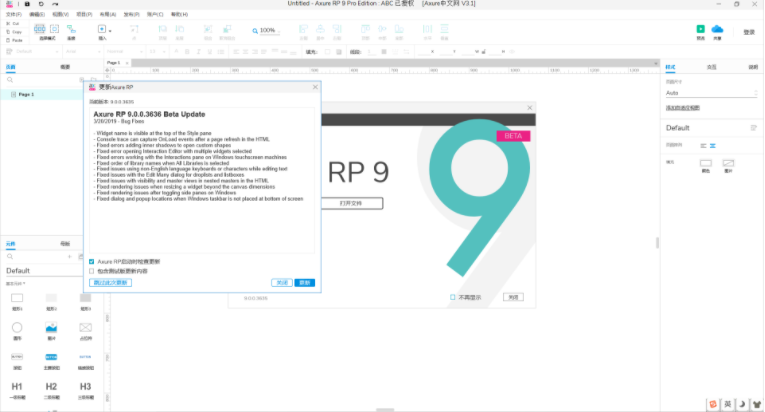Viewport: 765px width, 412px height.
Task: Switch to the 母版 masters tab
Action: pyautogui.click(x=65, y=244)
